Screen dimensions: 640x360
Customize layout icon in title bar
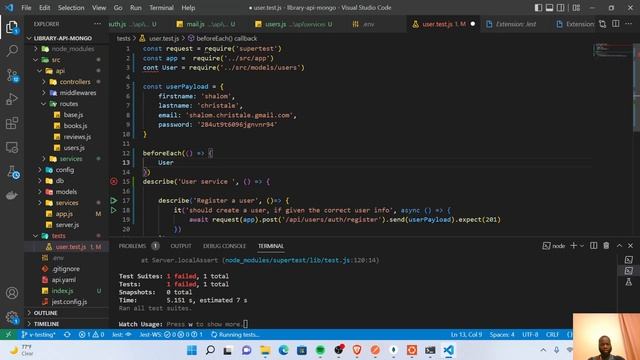[576, 8]
